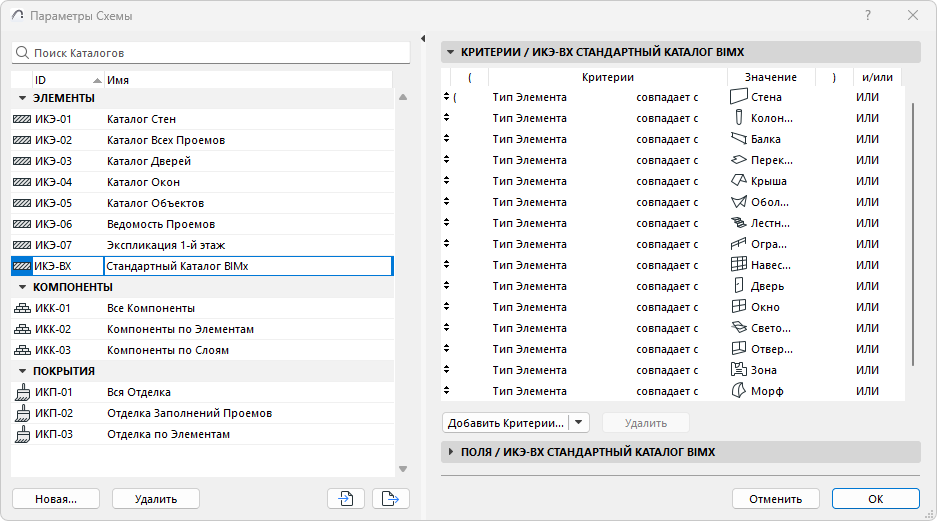Click the Окно window type icon

click(x=739, y=307)
